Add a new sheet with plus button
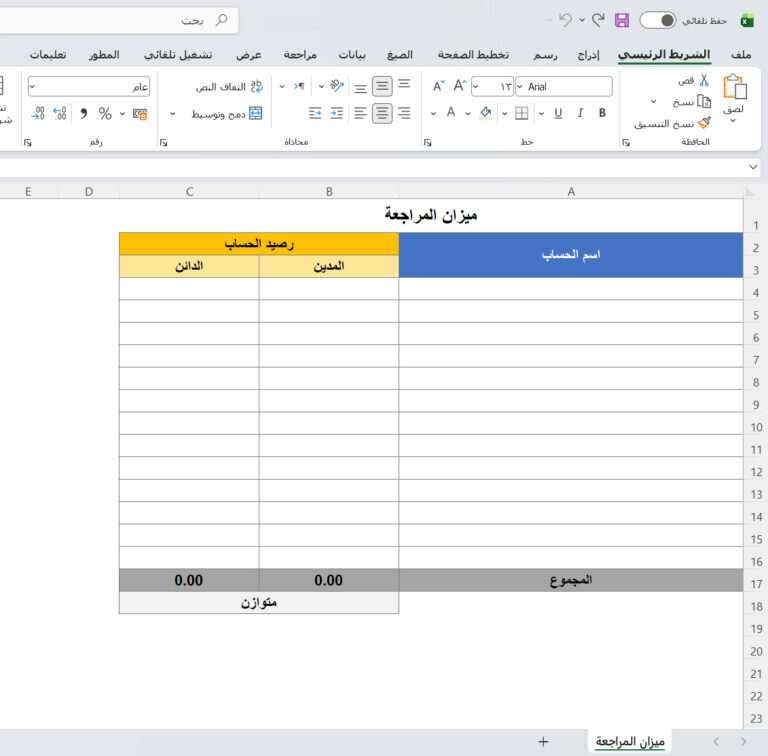Image resolution: width=768 pixels, height=756 pixels. coord(543,741)
